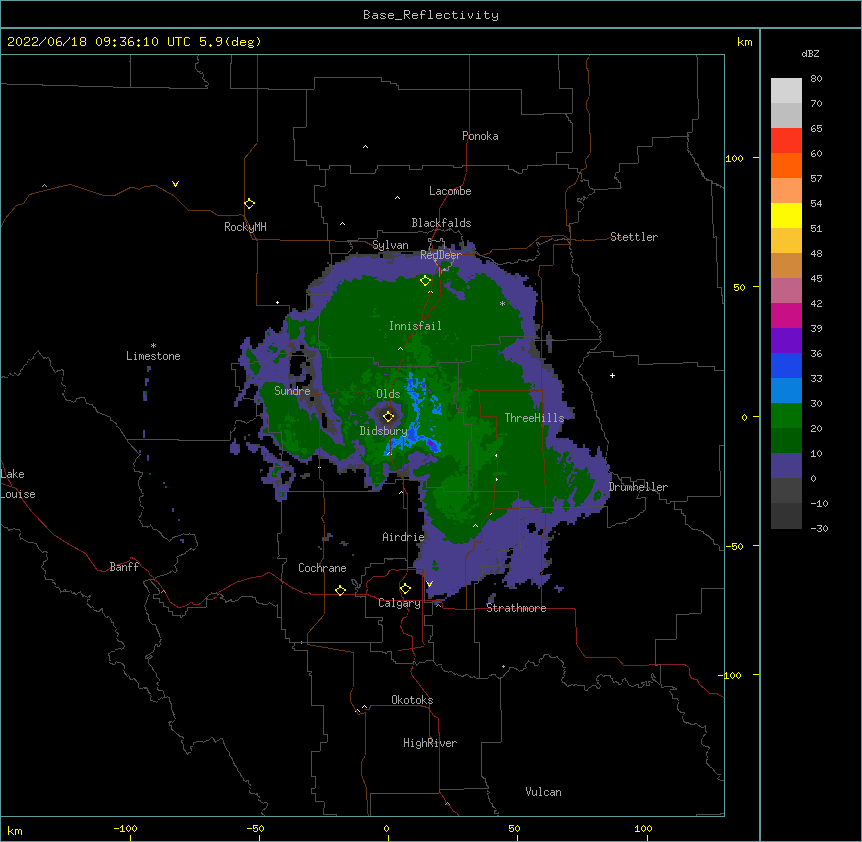Click the Strathmore town label
The height and width of the screenshot is (842, 862).
pos(516,608)
